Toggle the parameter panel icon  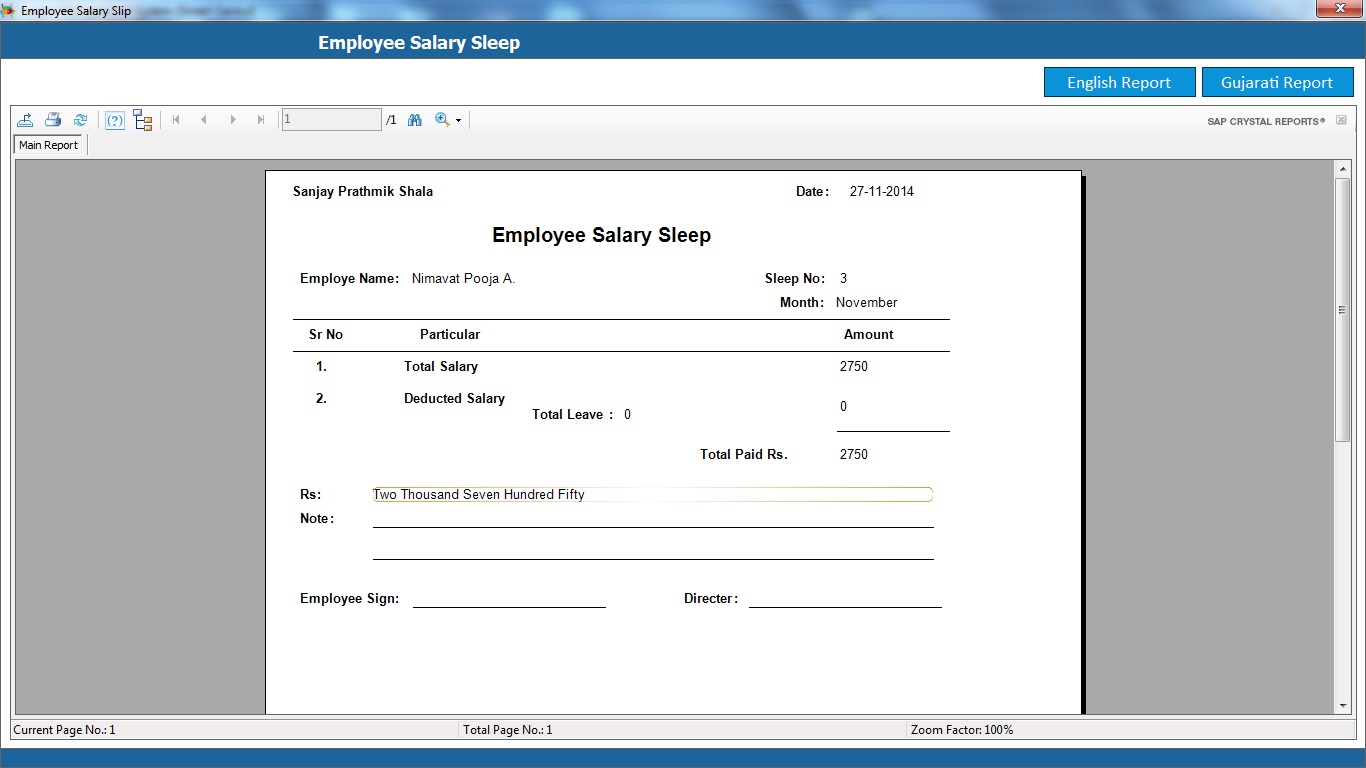[115, 120]
